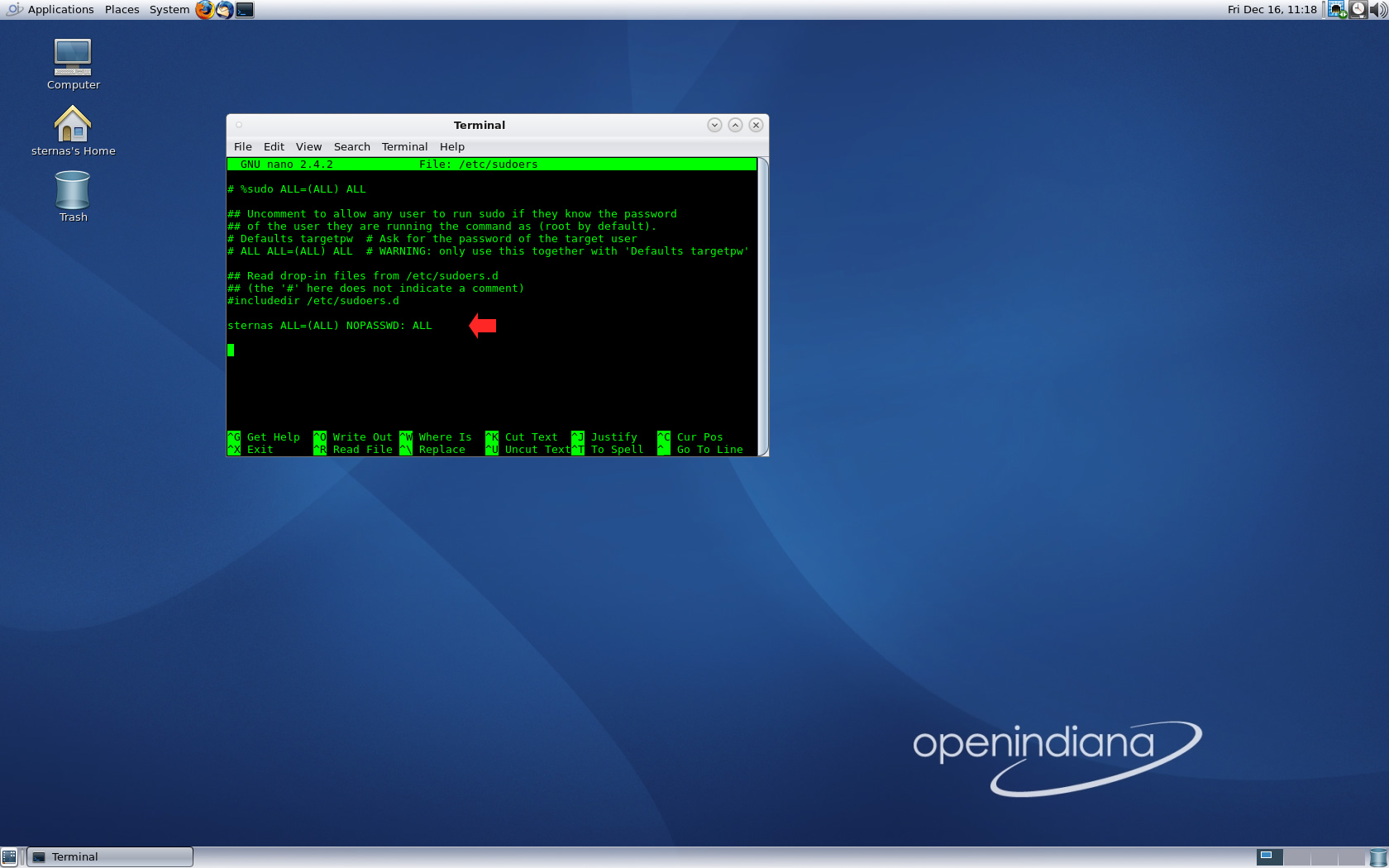1389x868 pixels.
Task: Open the terminal launcher icon in top panel
Action: pos(245,10)
